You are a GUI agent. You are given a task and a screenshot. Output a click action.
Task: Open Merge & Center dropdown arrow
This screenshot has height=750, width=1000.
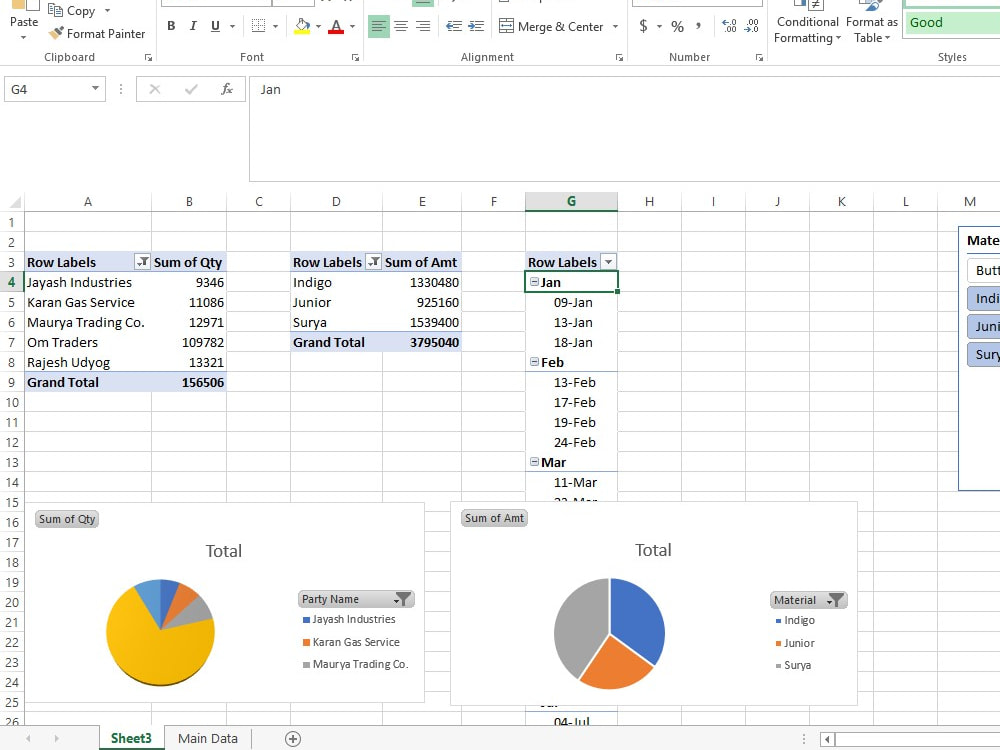[x=615, y=26]
